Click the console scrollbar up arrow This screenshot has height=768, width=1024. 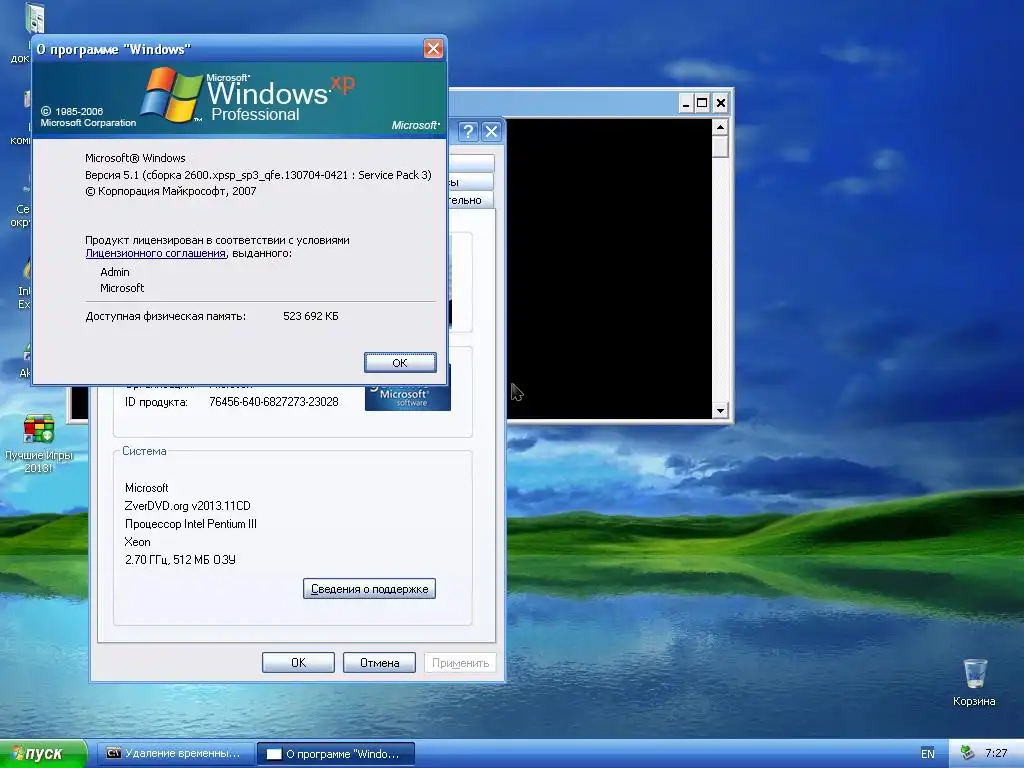(720, 127)
